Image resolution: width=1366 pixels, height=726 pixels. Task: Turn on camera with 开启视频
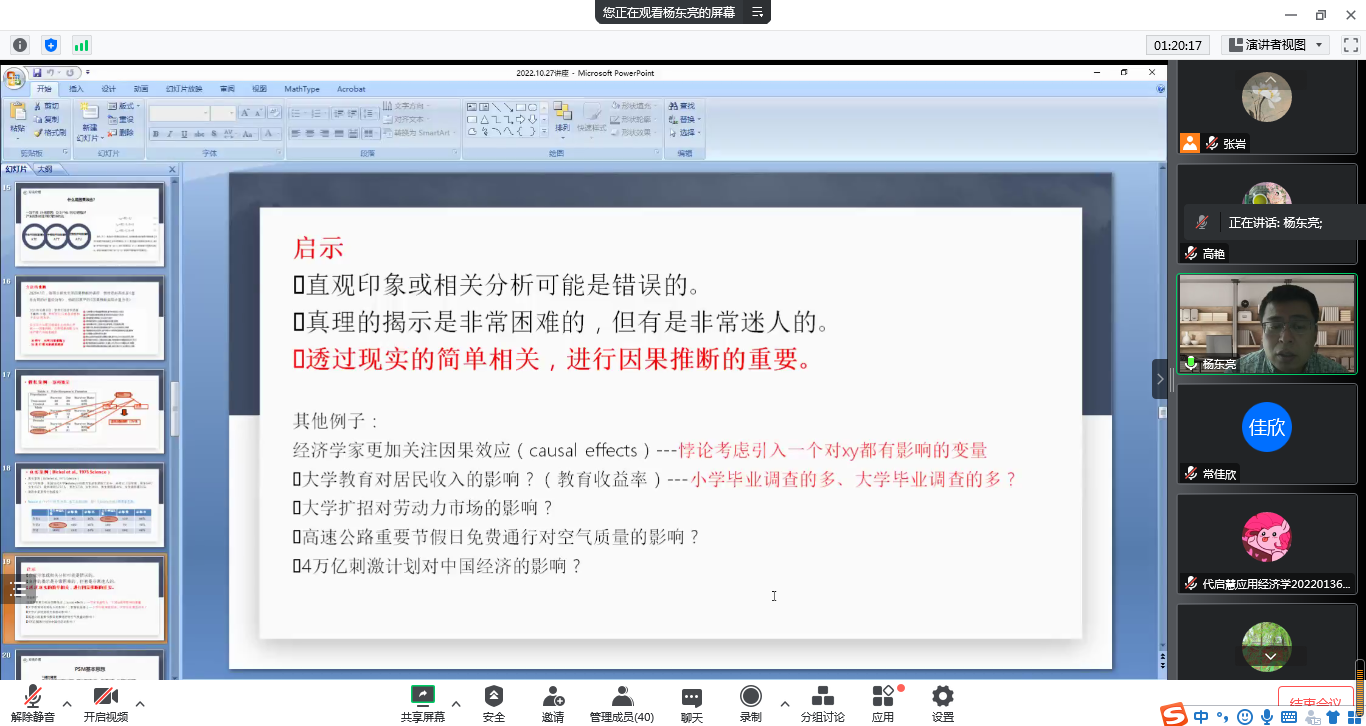coord(106,703)
